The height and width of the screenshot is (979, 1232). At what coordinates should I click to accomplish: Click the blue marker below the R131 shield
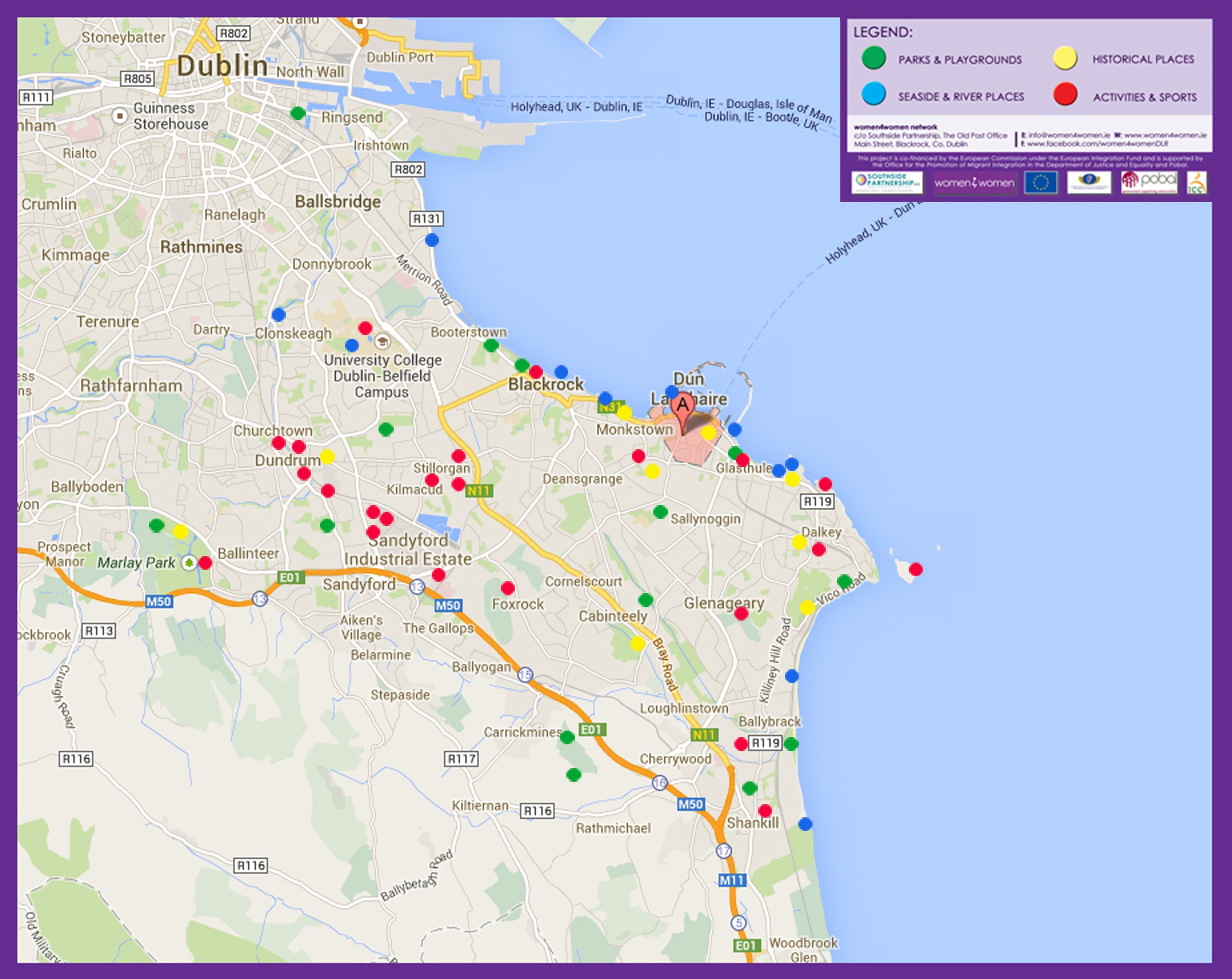432,240
